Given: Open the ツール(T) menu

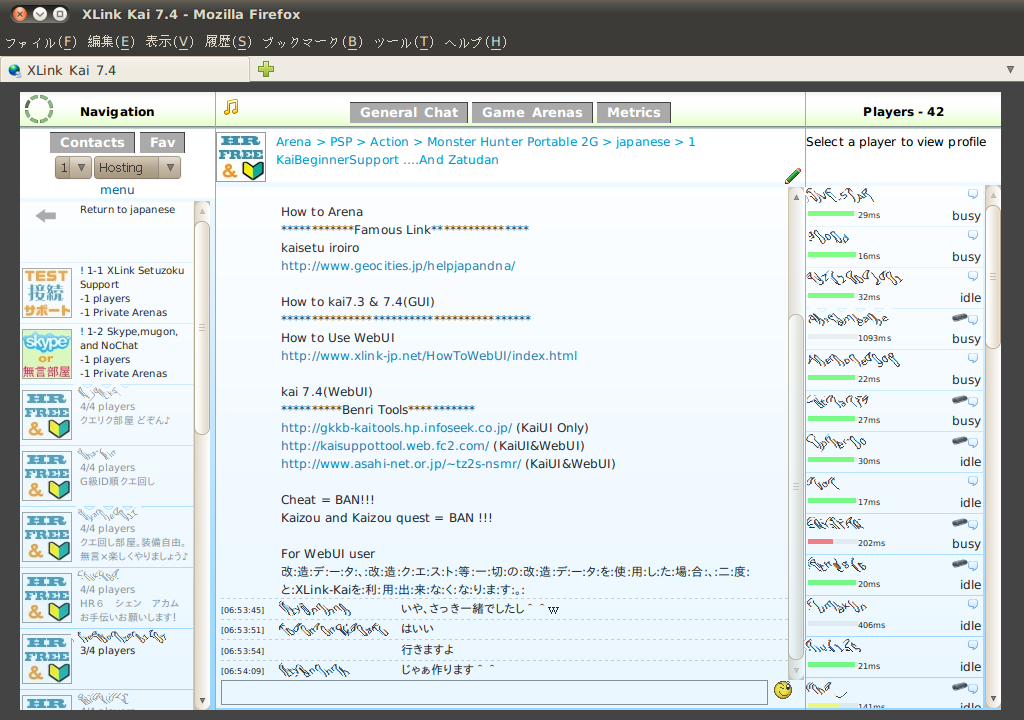Looking at the screenshot, I should pyautogui.click(x=404, y=42).
